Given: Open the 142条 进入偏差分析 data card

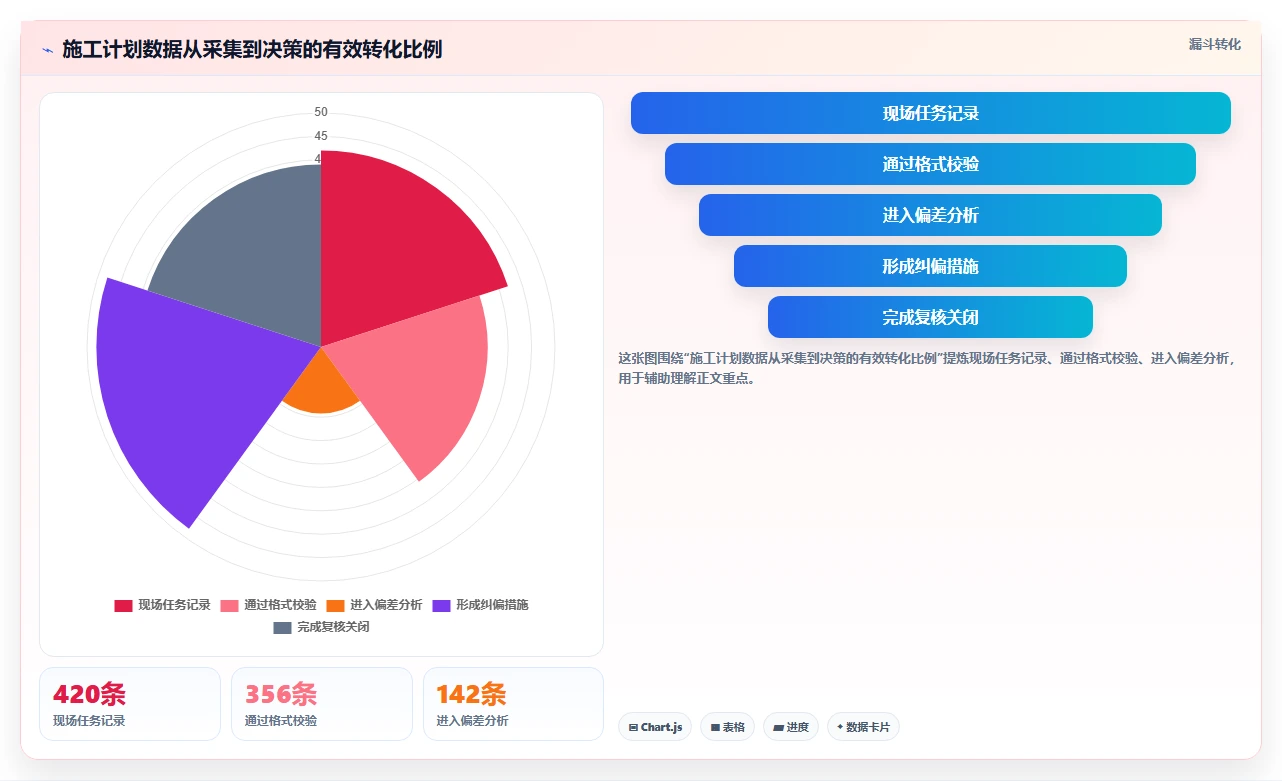Looking at the screenshot, I should click(x=513, y=704).
